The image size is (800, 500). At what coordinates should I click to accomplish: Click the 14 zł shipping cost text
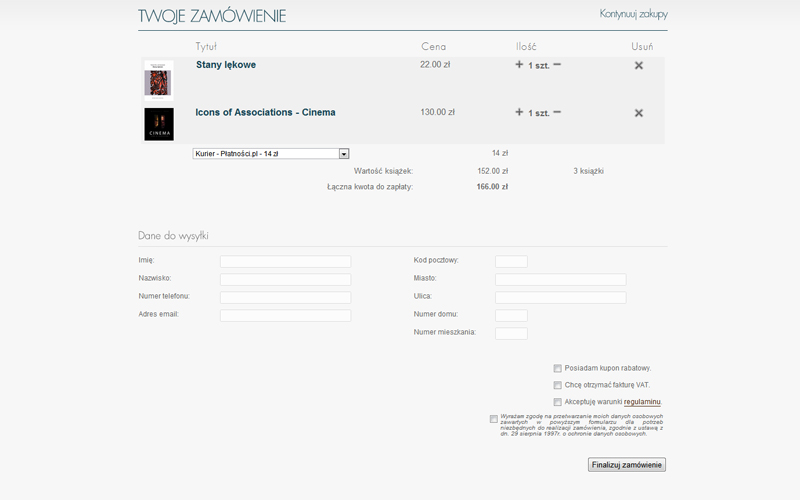pos(500,153)
